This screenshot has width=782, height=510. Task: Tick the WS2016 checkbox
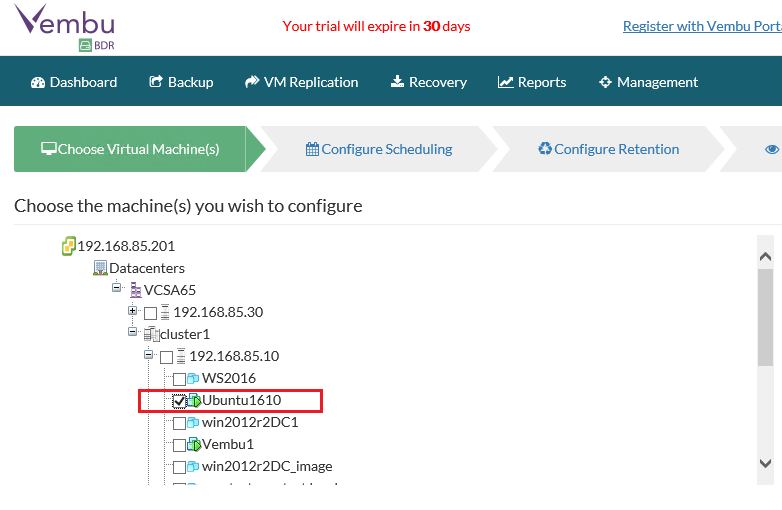[179, 379]
